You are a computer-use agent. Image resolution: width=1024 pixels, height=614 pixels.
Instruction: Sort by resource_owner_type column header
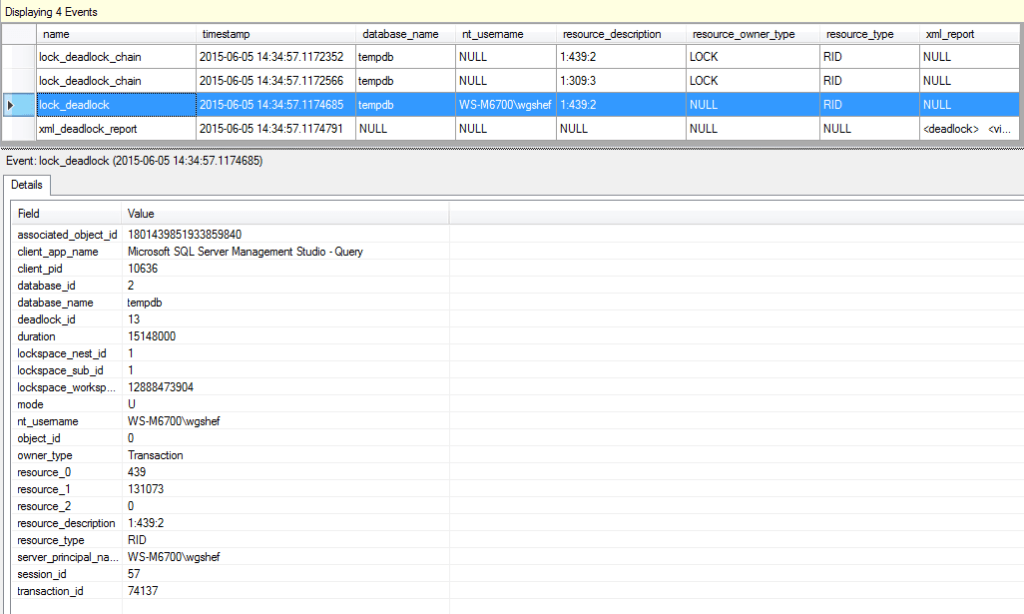[744, 33]
